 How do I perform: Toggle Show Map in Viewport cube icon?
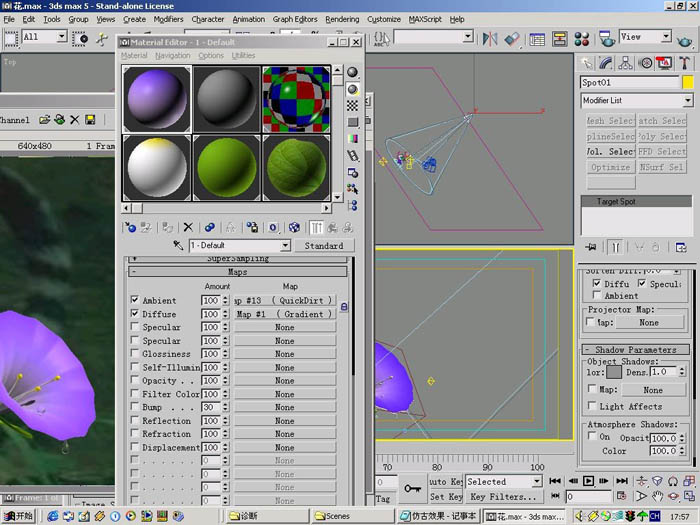[x=294, y=228]
